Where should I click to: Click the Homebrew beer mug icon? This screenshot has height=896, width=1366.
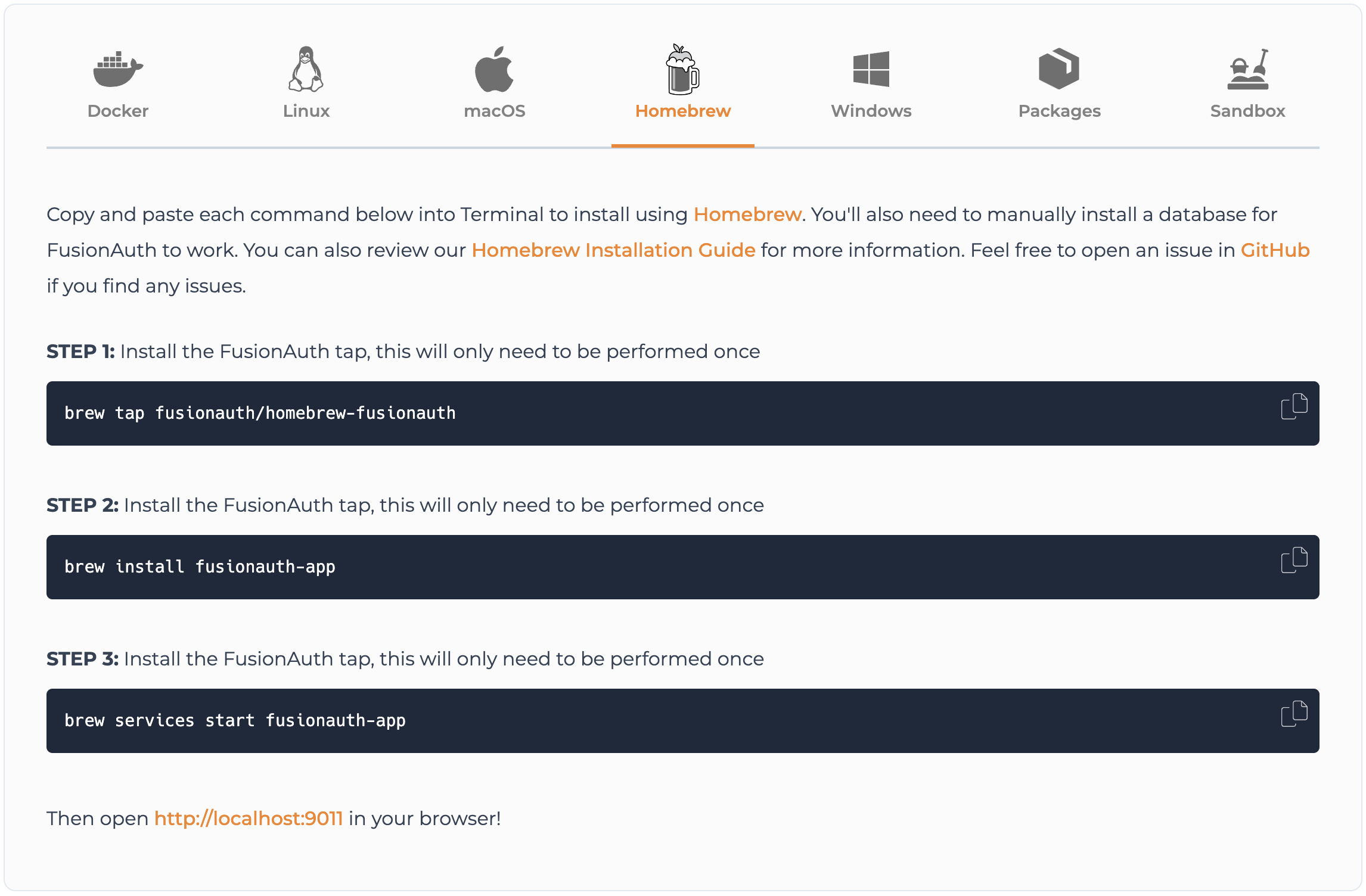(x=682, y=70)
